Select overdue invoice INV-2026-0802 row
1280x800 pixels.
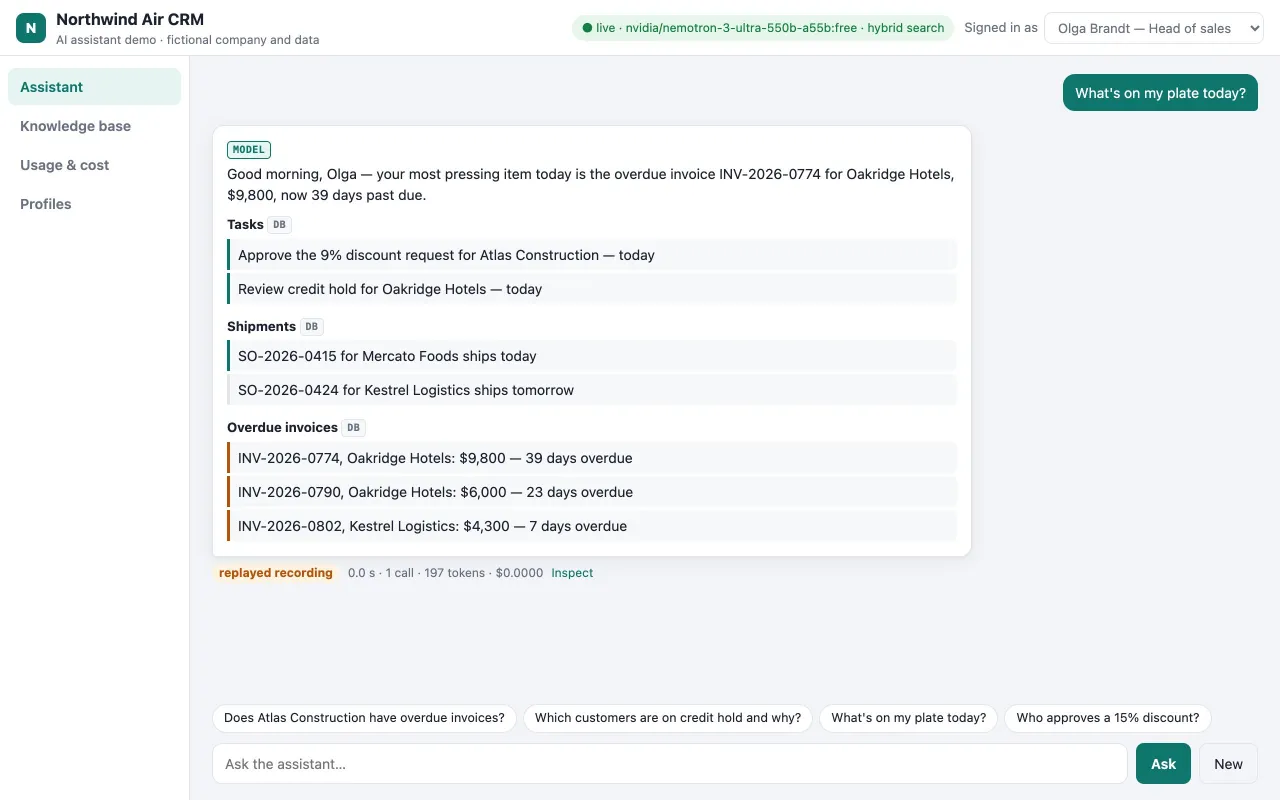click(592, 526)
